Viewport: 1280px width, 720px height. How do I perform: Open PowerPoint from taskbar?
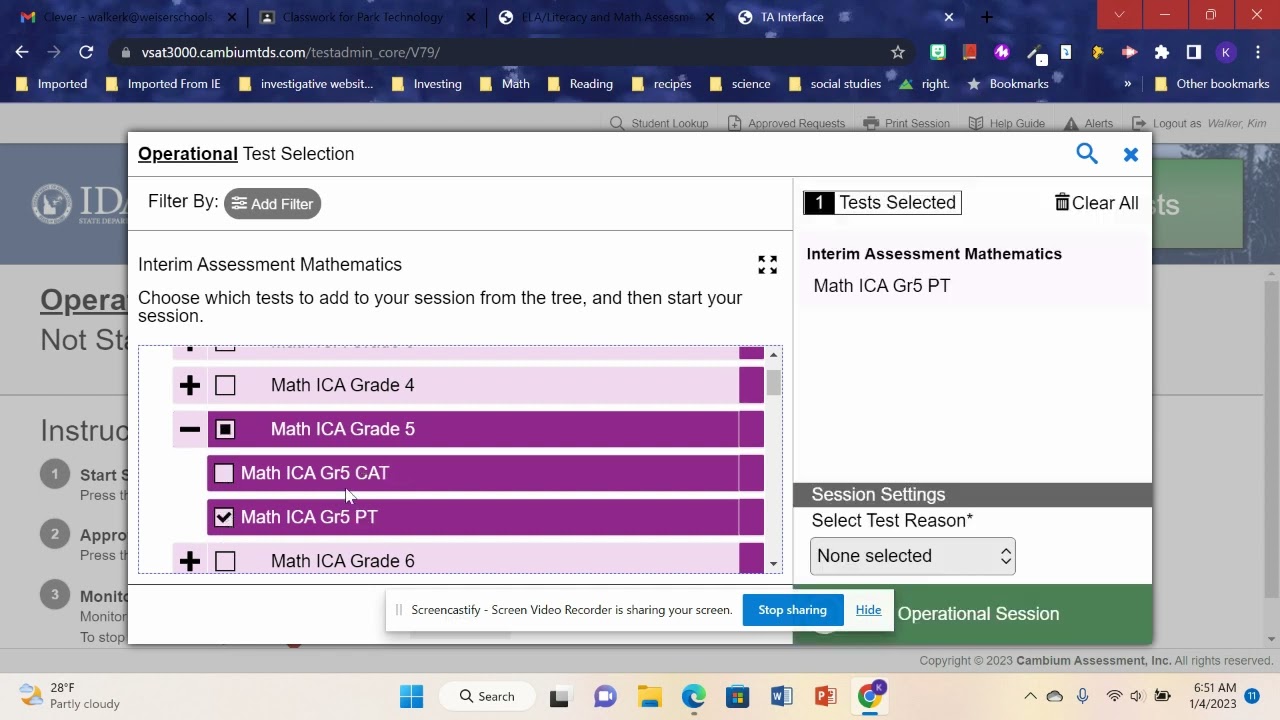coord(825,696)
